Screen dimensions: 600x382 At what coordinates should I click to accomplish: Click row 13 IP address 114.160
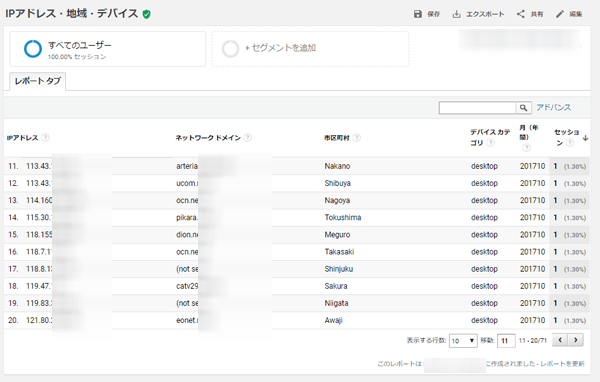pos(39,201)
